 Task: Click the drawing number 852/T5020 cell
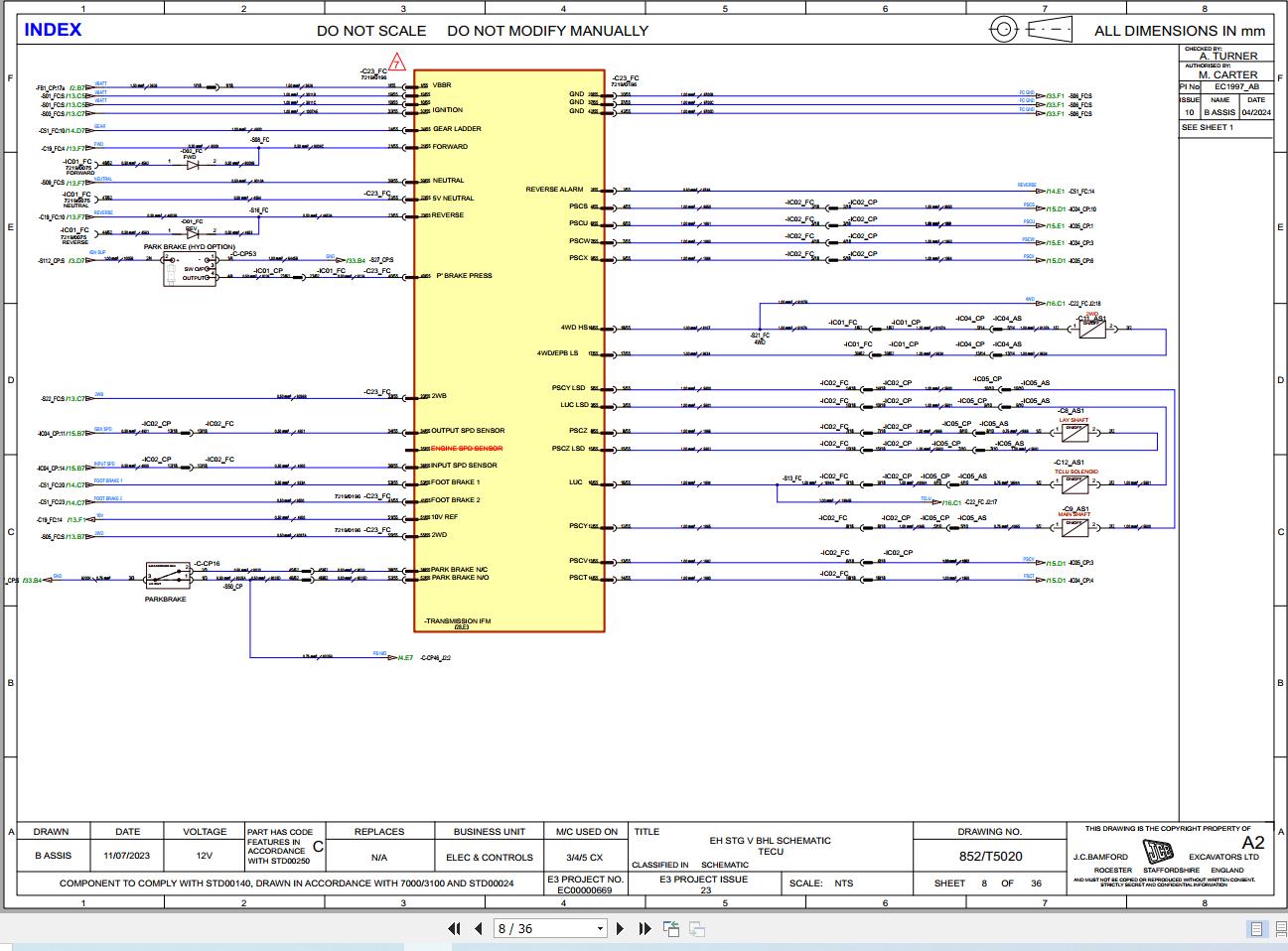tap(990, 856)
